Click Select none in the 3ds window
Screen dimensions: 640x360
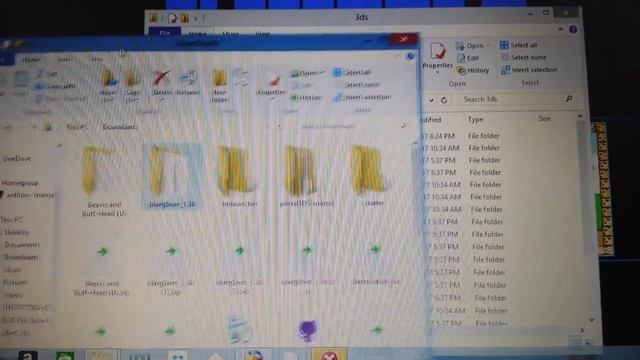point(523,57)
